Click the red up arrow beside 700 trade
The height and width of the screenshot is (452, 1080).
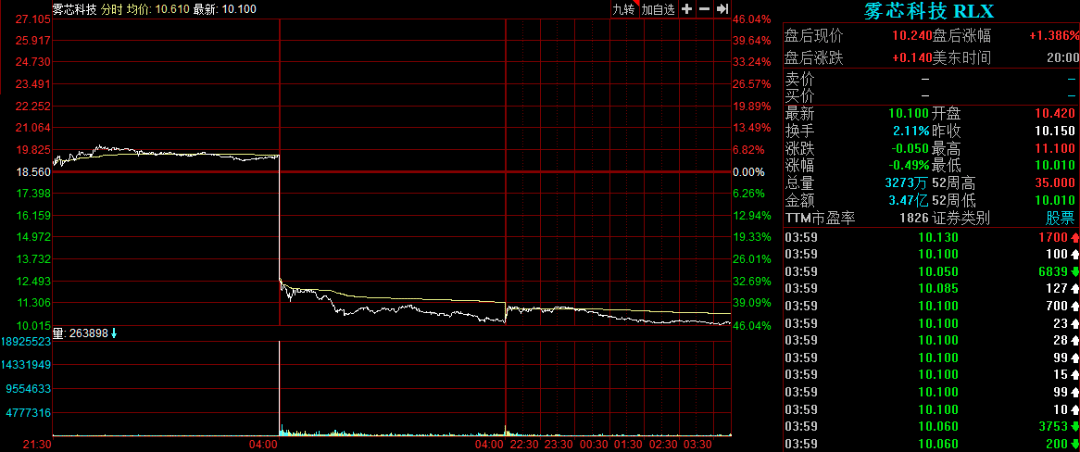1074,306
